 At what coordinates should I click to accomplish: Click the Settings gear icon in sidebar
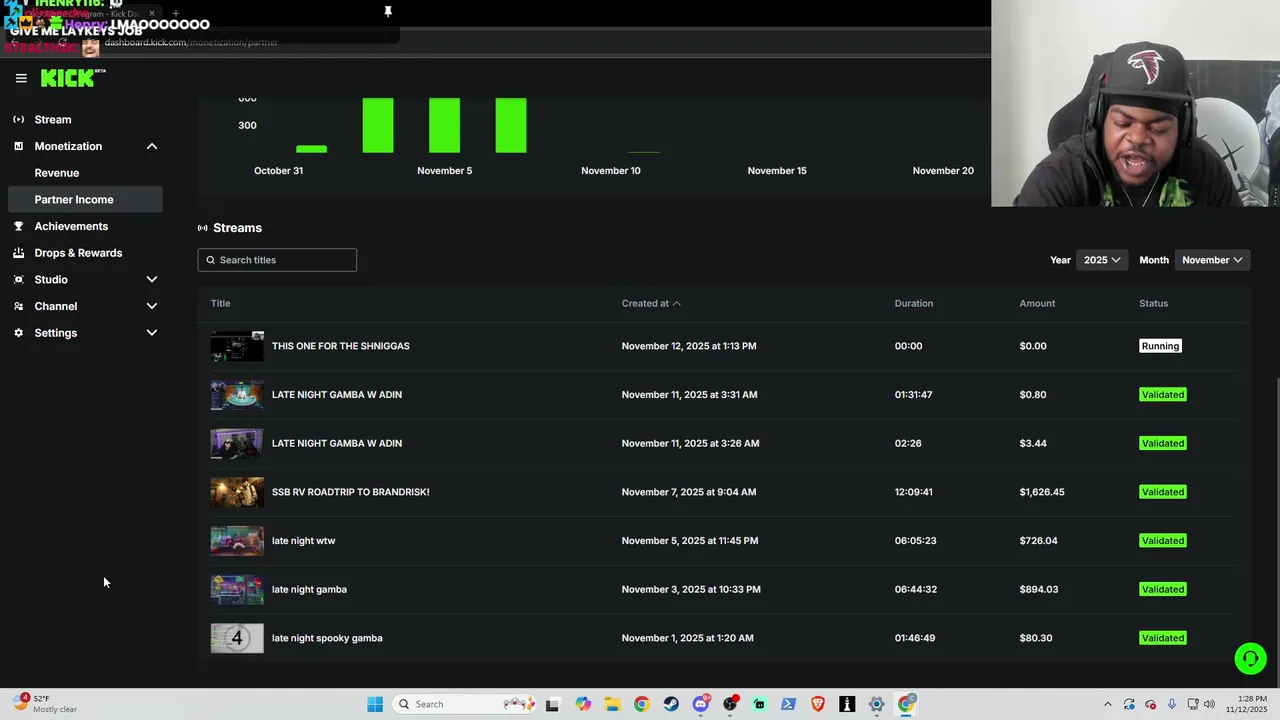[18, 333]
